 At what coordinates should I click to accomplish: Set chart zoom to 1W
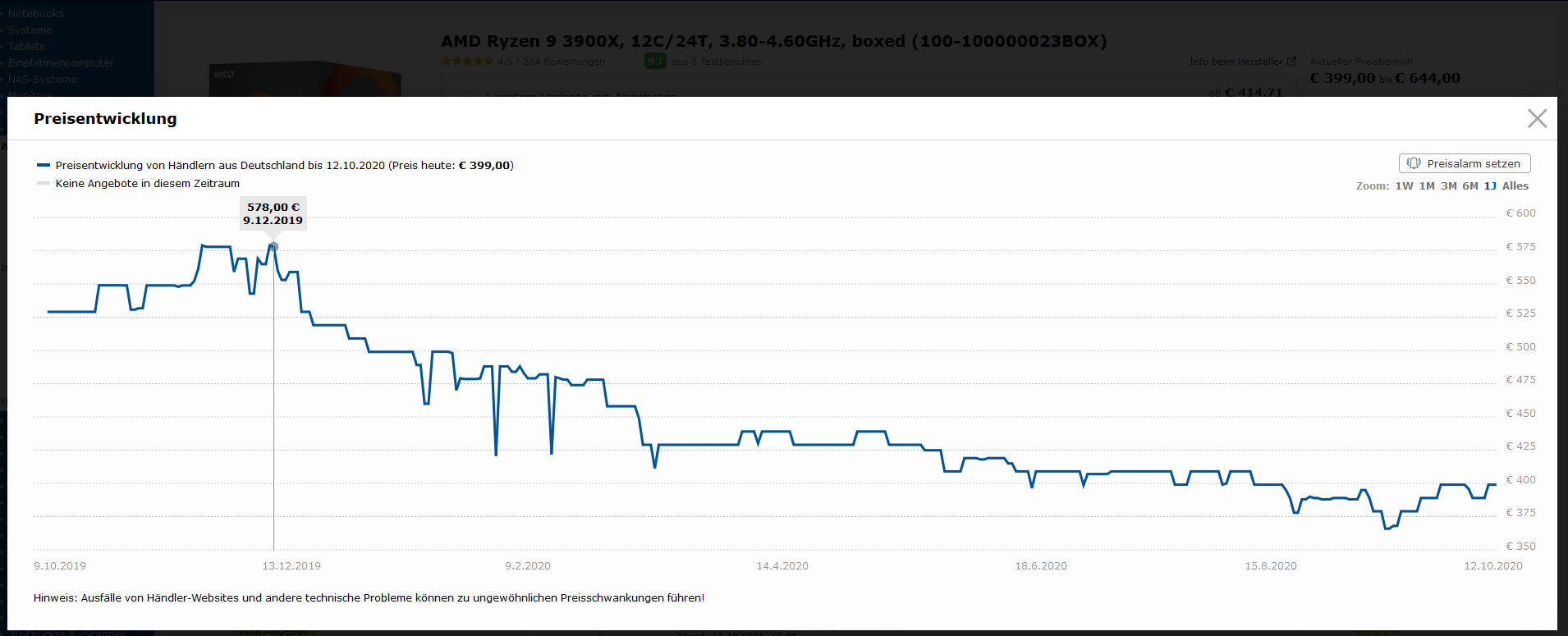point(1404,186)
